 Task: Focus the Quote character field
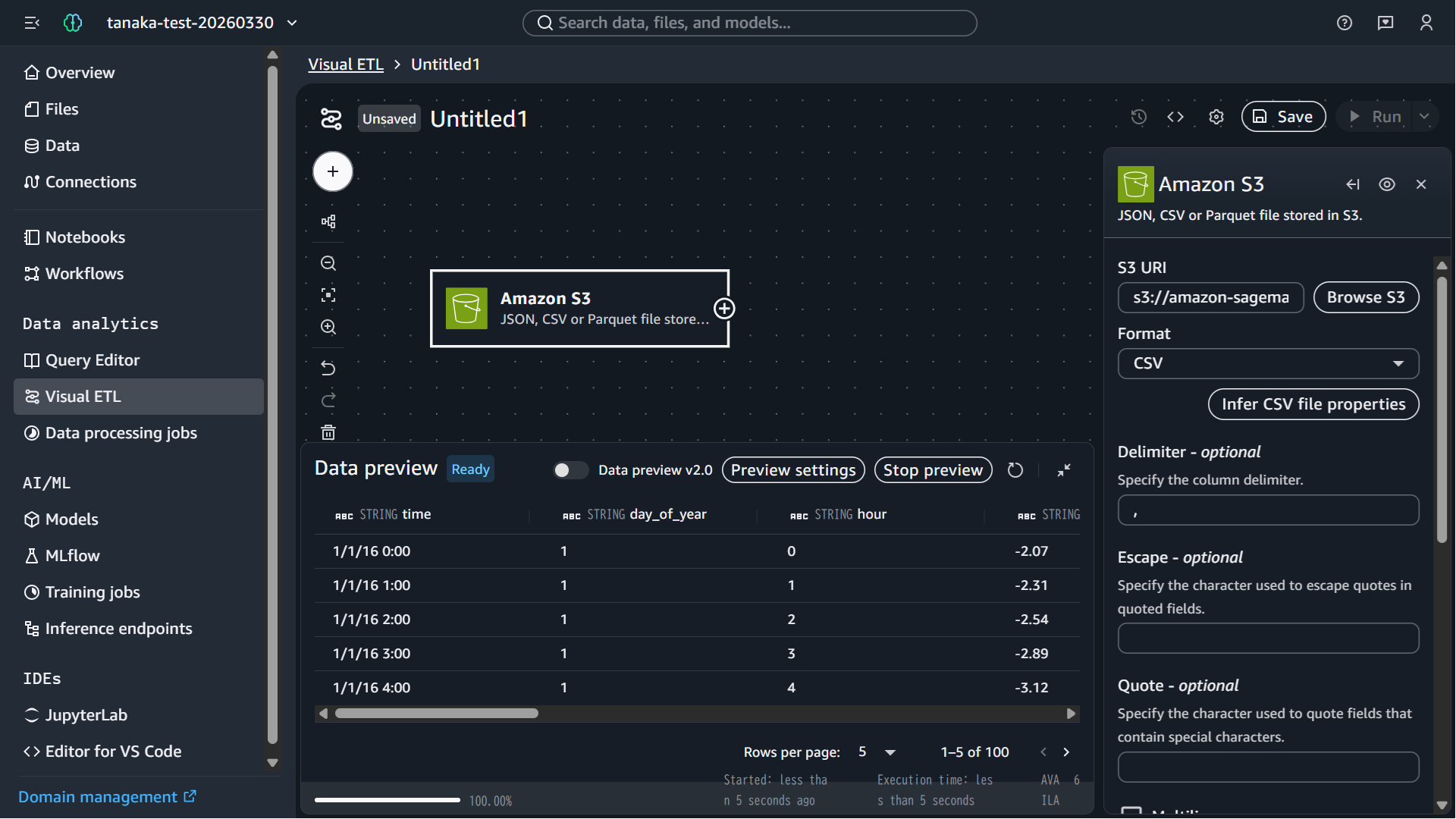click(x=1268, y=767)
